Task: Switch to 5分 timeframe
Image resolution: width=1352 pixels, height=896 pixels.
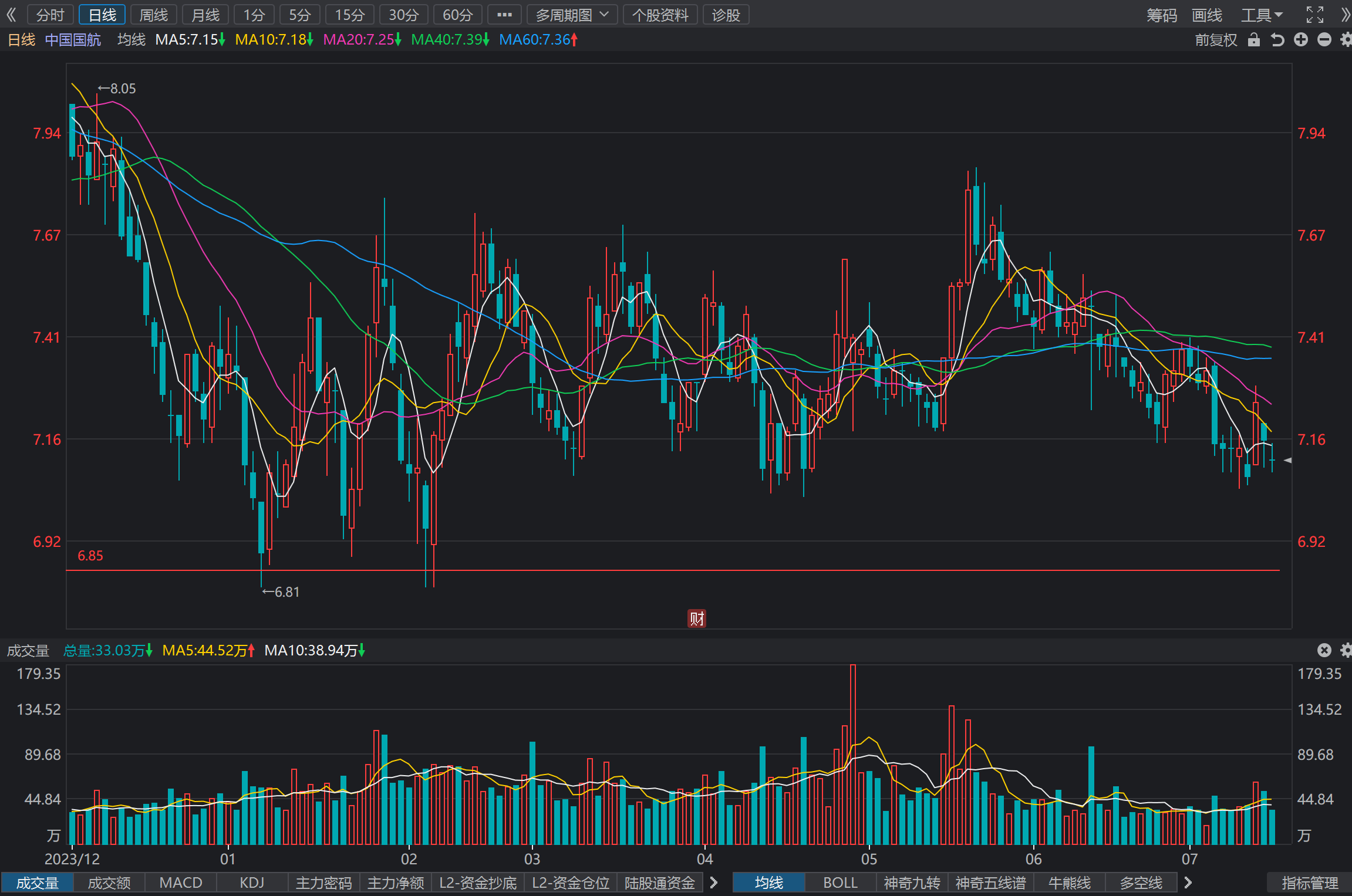Action: 300,15
